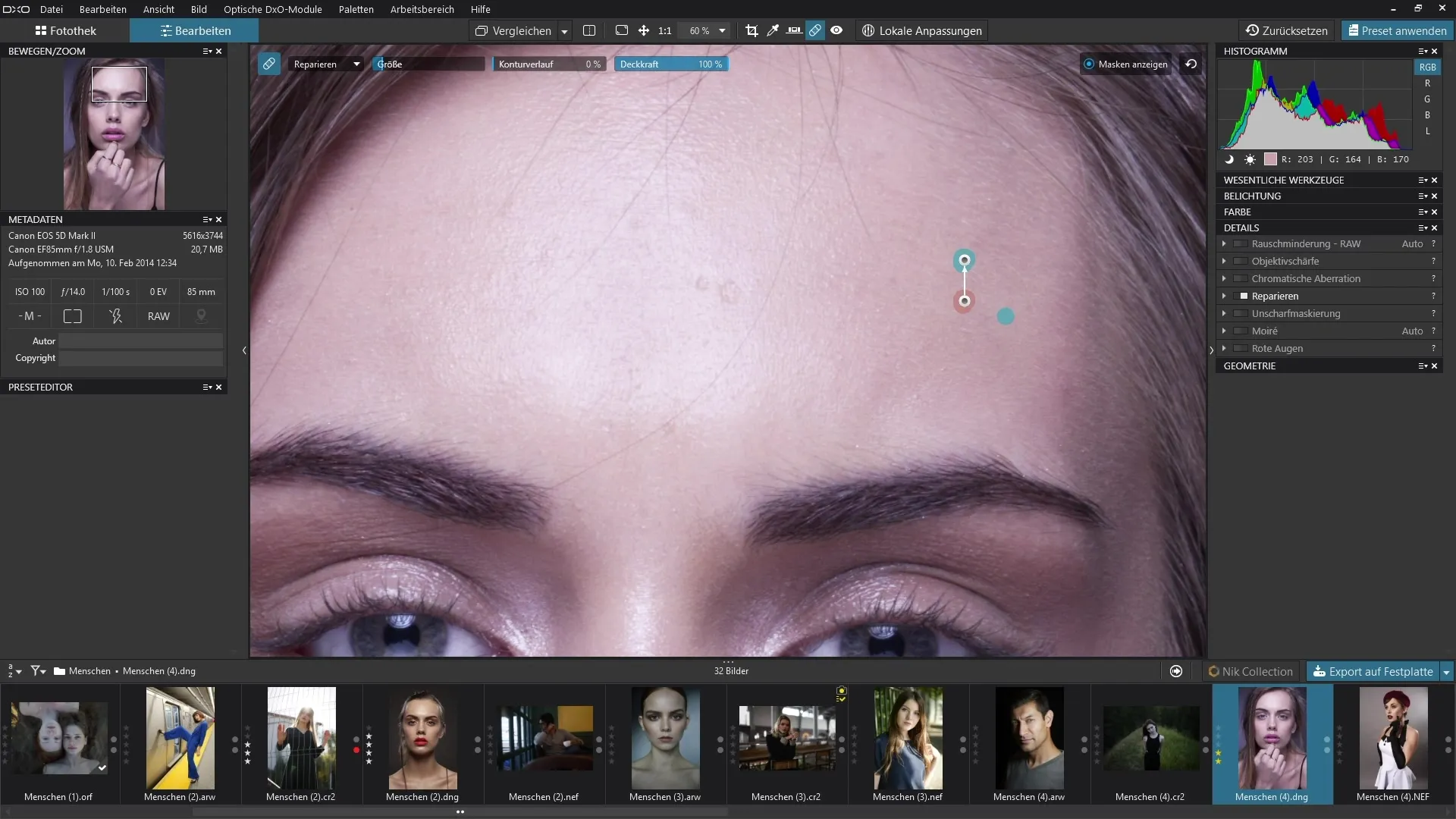This screenshot has height=819, width=1456.
Task: Click the Vergleichen button
Action: 513,30
